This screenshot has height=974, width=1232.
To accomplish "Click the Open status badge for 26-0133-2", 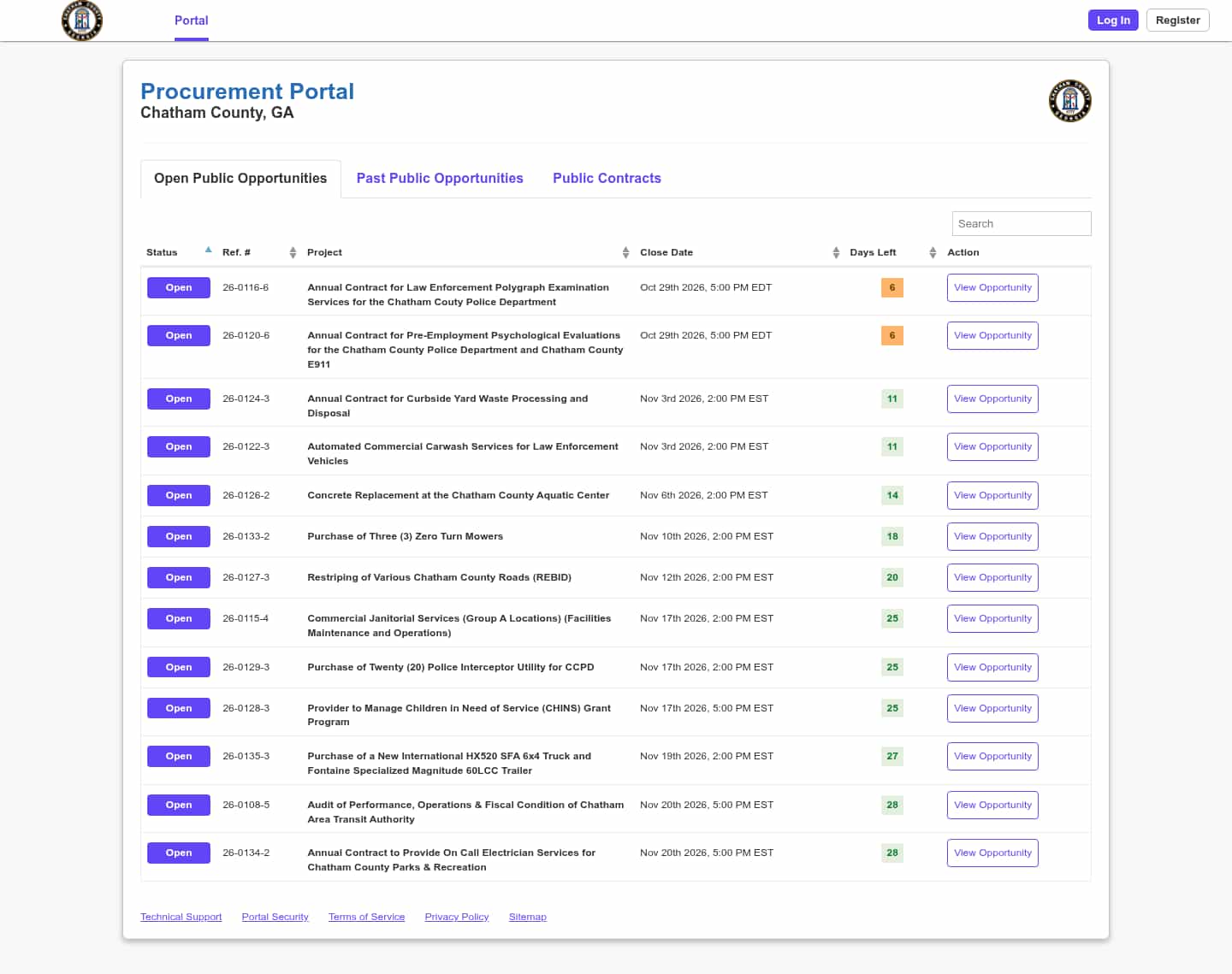I will 179,536.
